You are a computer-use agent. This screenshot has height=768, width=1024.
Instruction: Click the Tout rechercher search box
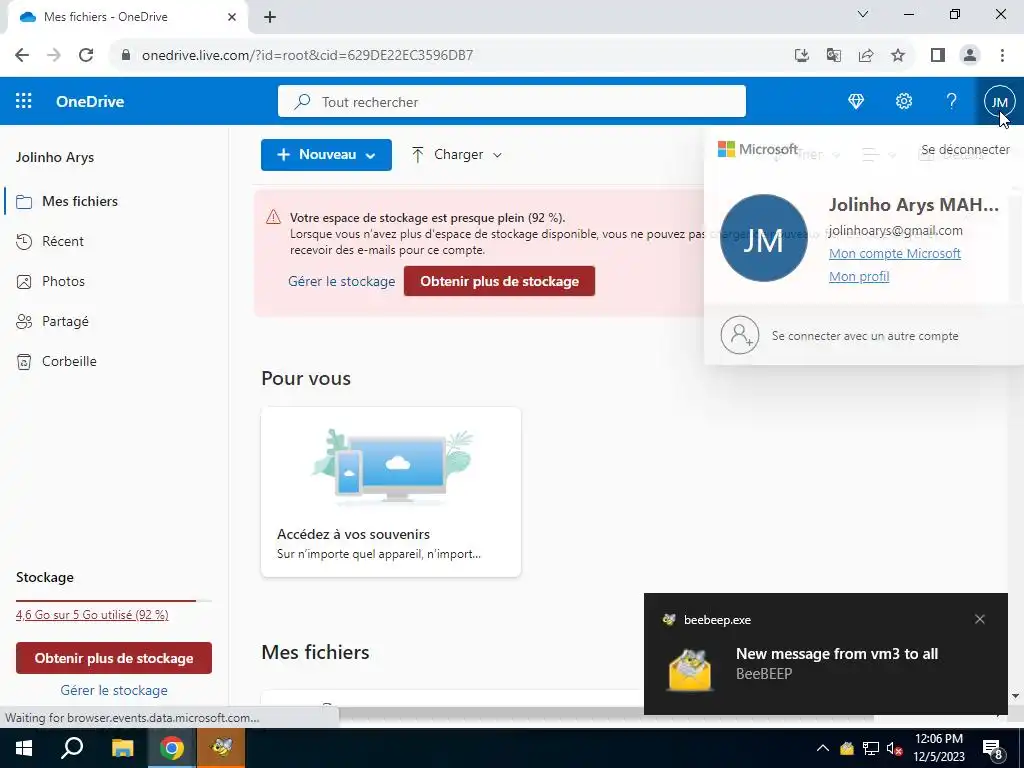coord(511,102)
